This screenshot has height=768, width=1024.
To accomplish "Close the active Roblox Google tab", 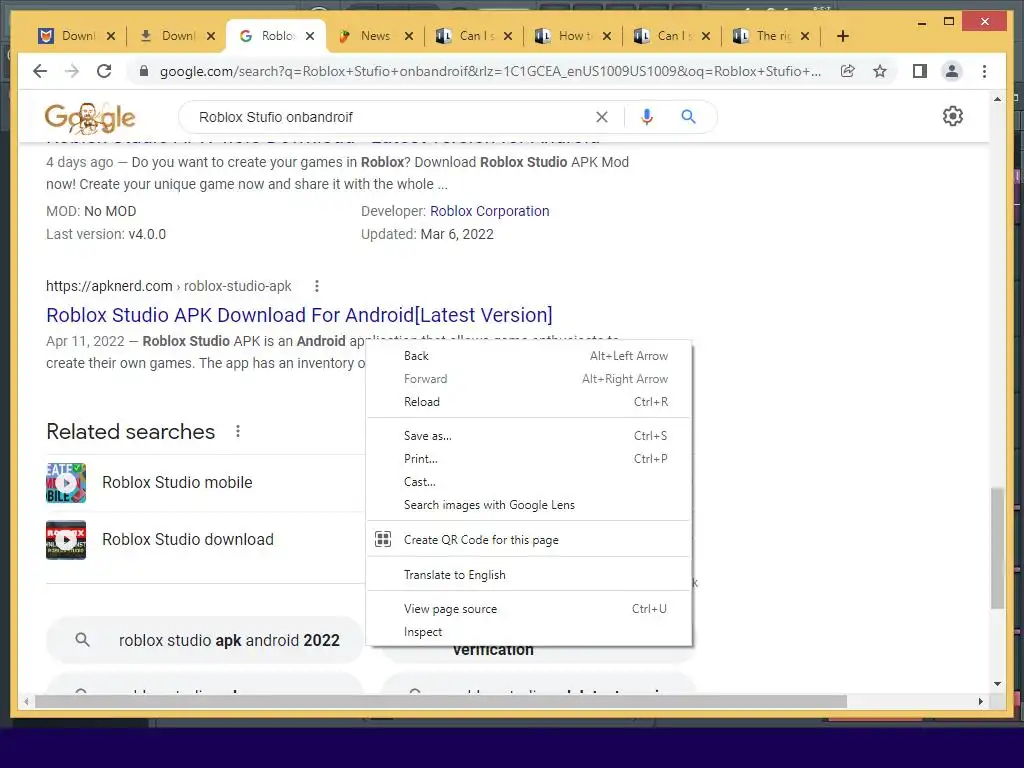I will point(310,36).
